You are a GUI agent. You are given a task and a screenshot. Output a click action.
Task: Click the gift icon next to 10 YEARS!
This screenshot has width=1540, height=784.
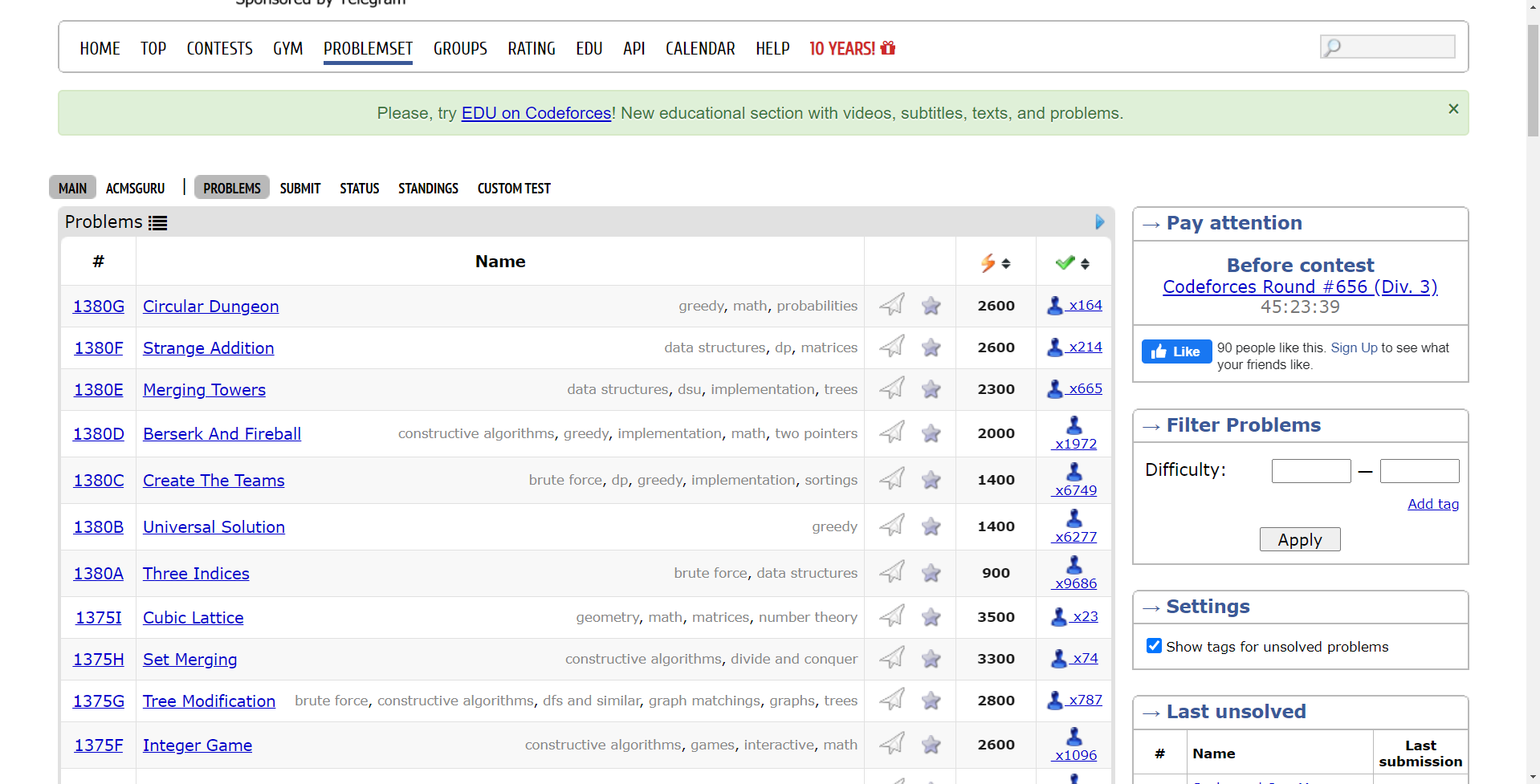[x=888, y=48]
